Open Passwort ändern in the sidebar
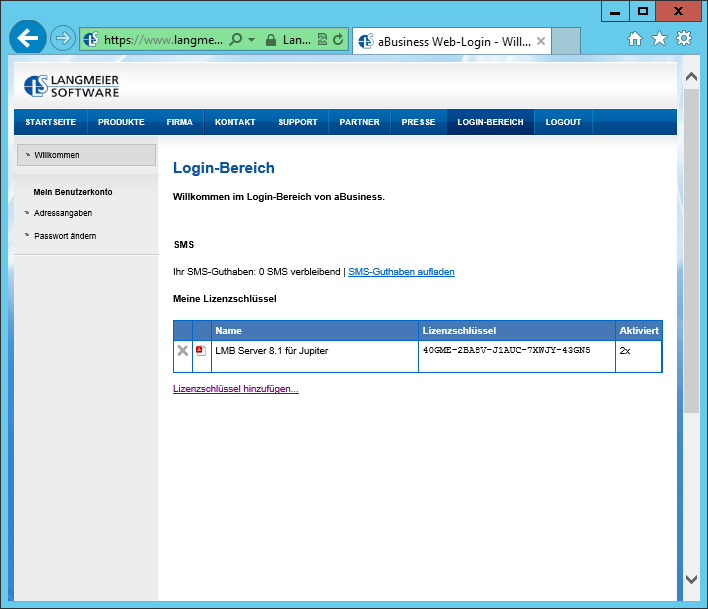The width and height of the screenshot is (708, 609). click(65, 236)
